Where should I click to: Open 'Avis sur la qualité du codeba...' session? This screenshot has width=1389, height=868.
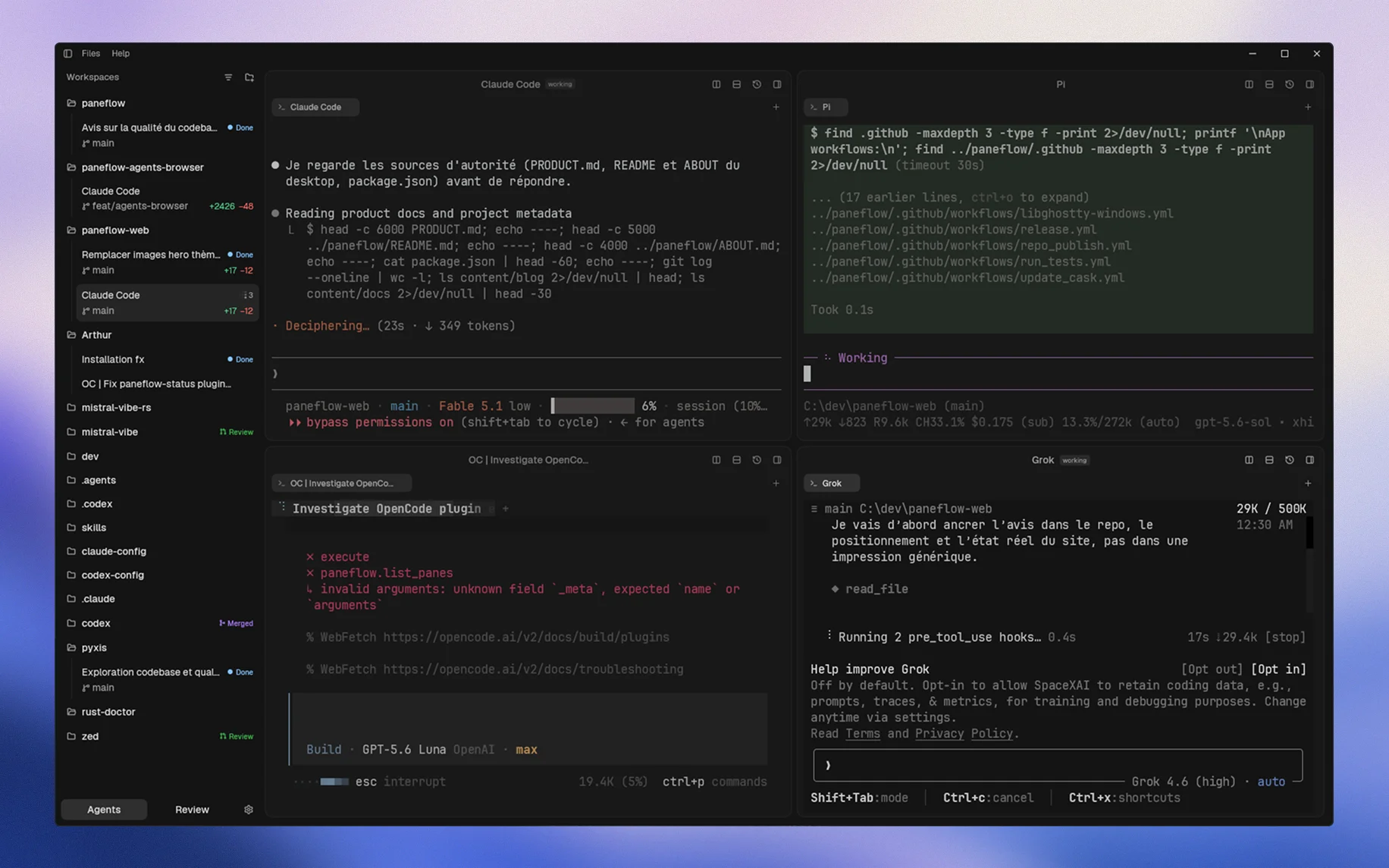[167, 135]
